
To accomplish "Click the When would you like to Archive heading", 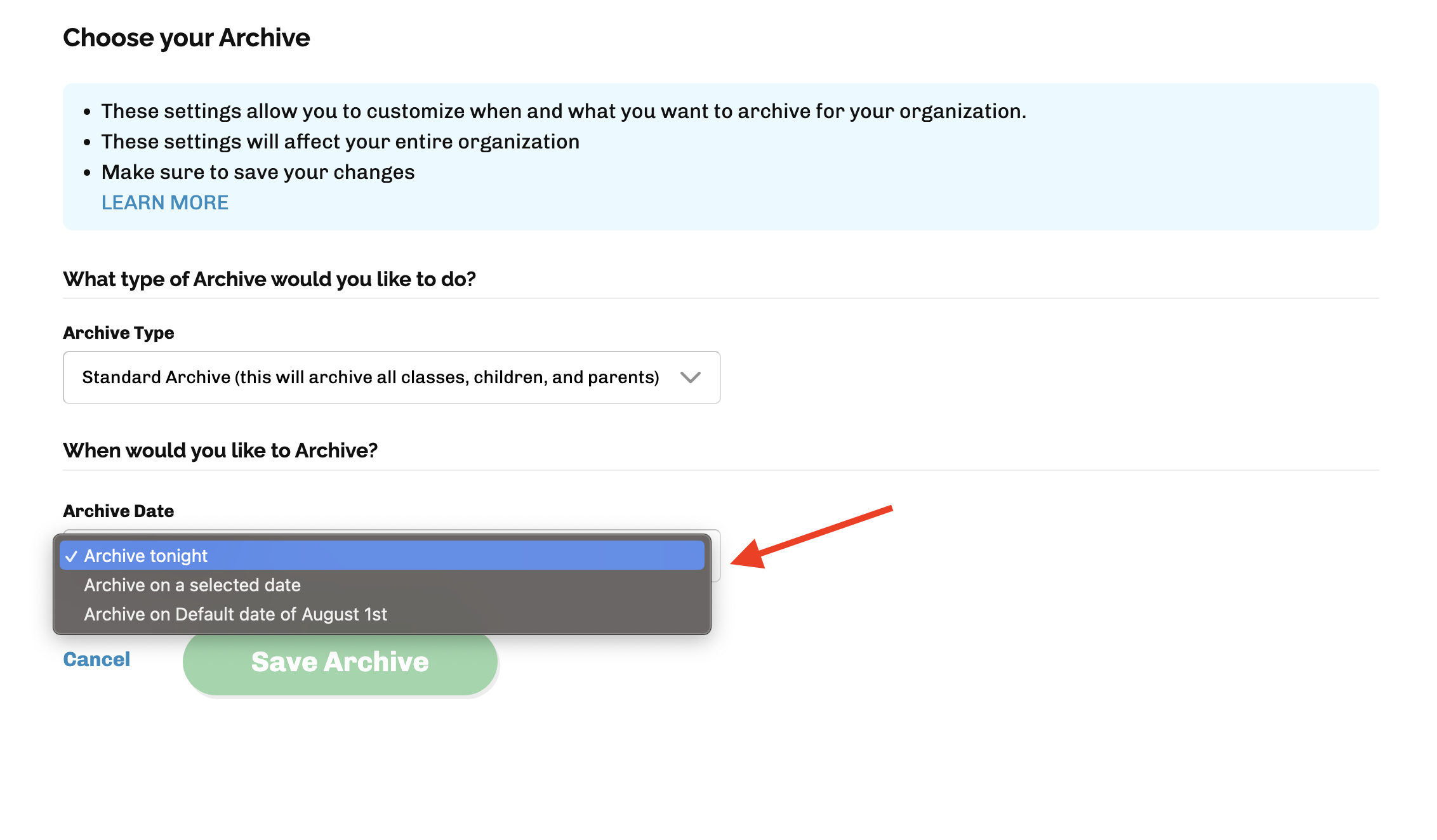I will coord(220,450).
